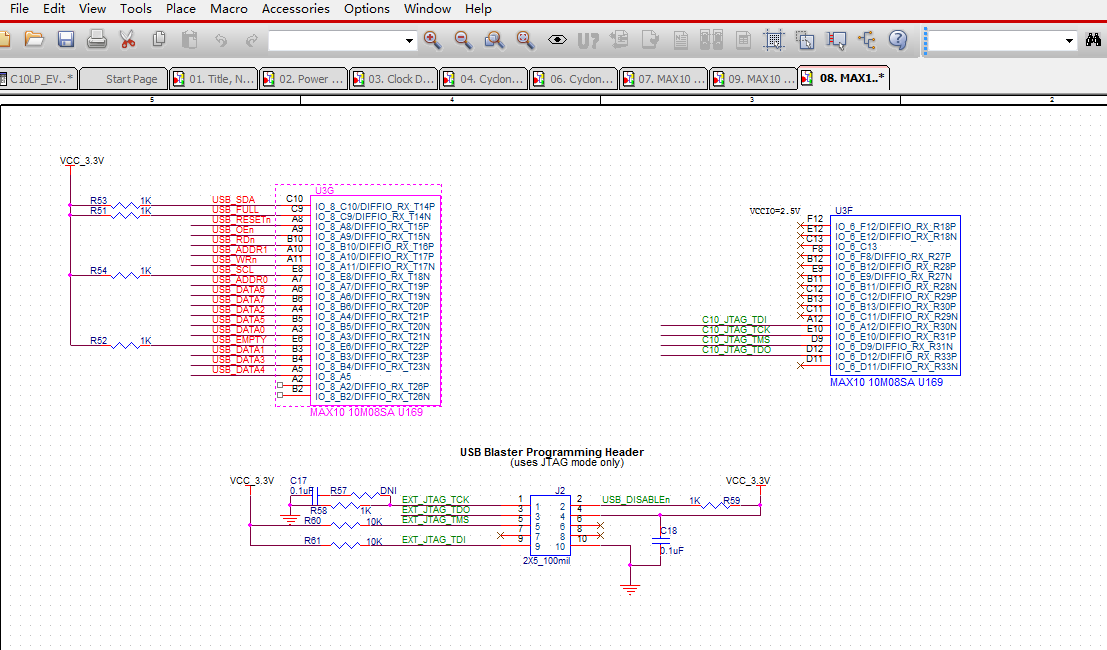Save the design with the floppy icon
The height and width of the screenshot is (650, 1107).
click(x=66, y=40)
